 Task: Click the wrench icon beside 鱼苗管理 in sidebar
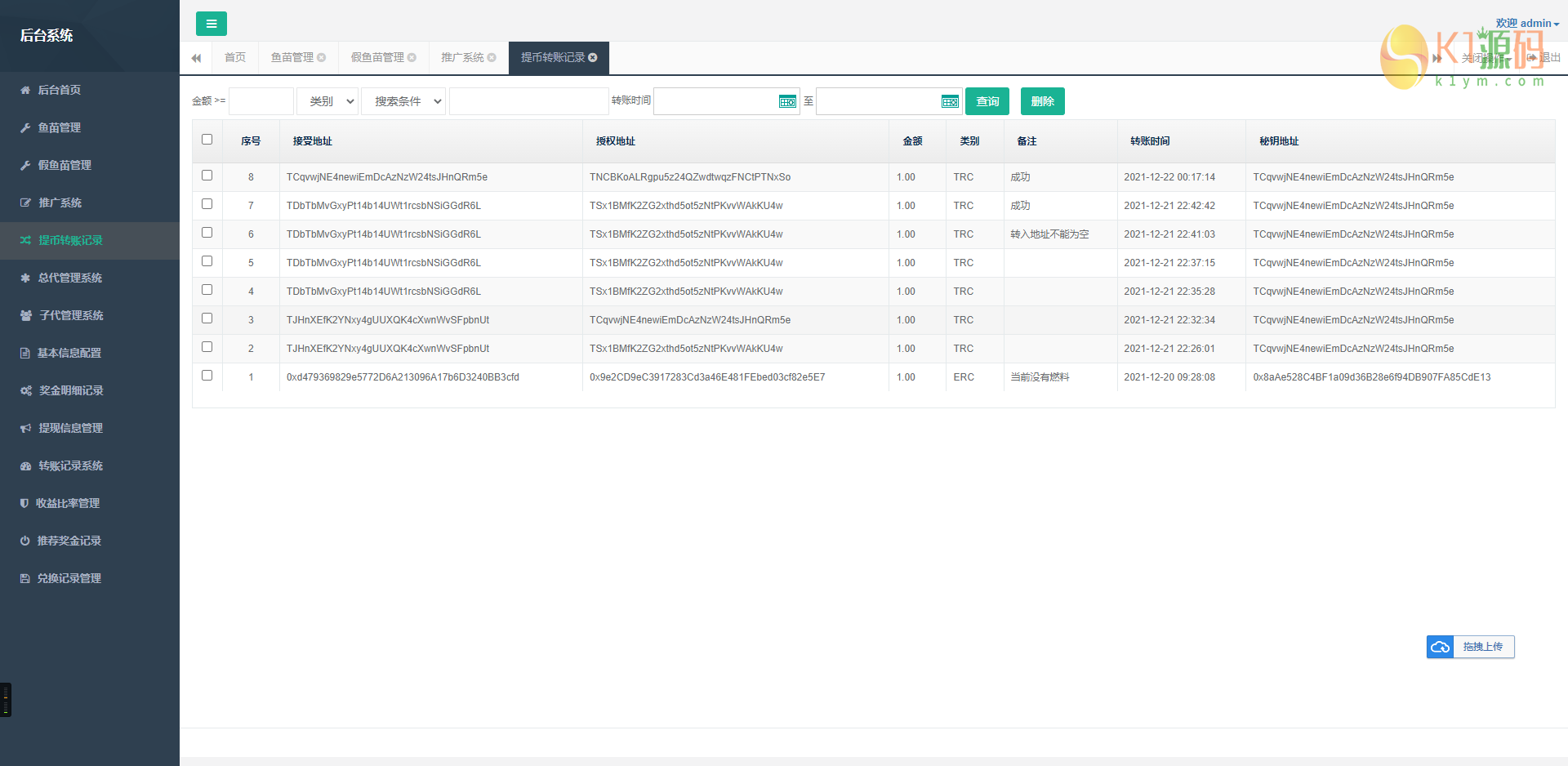point(25,128)
